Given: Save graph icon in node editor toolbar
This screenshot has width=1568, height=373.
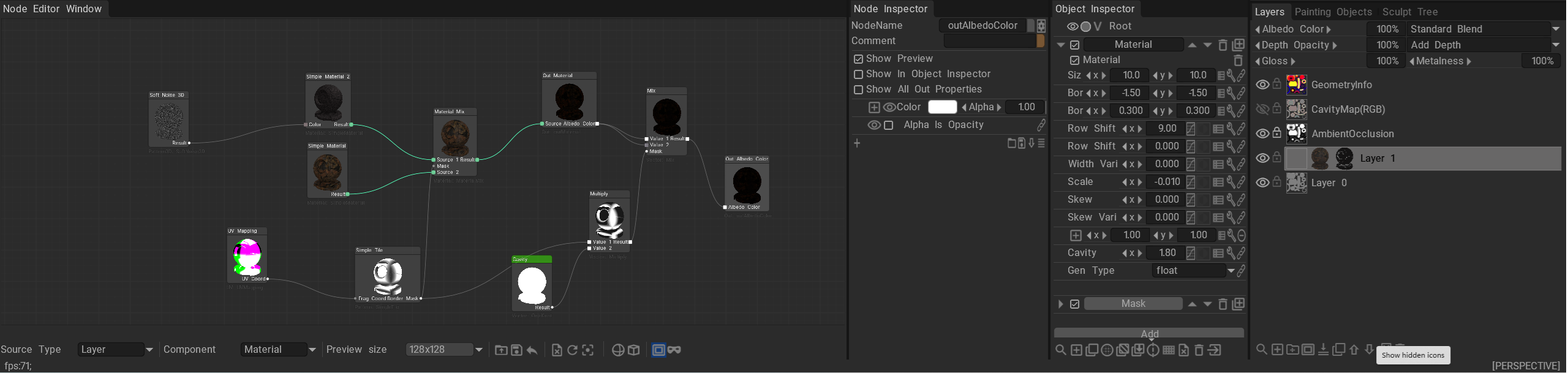Looking at the screenshot, I should pyautogui.click(x=516, y=350).
